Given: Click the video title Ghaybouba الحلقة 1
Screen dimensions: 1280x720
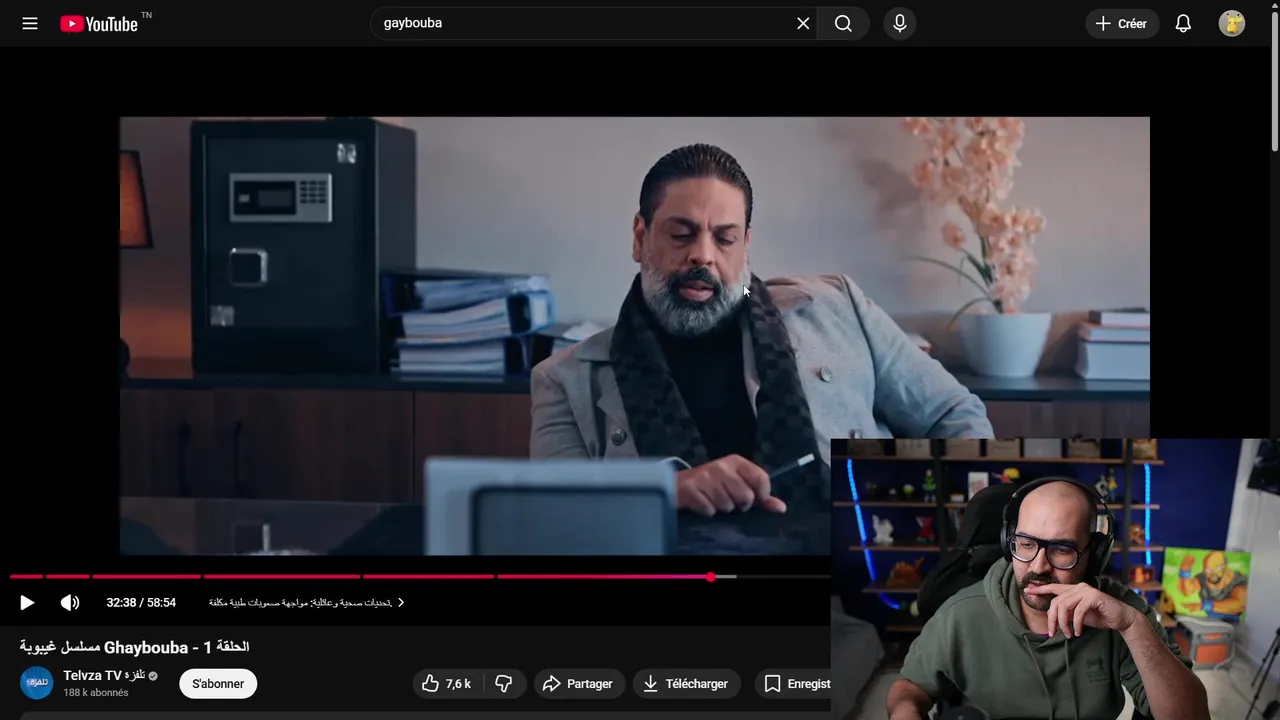Looking at the screenshot, I should [135, 647].
